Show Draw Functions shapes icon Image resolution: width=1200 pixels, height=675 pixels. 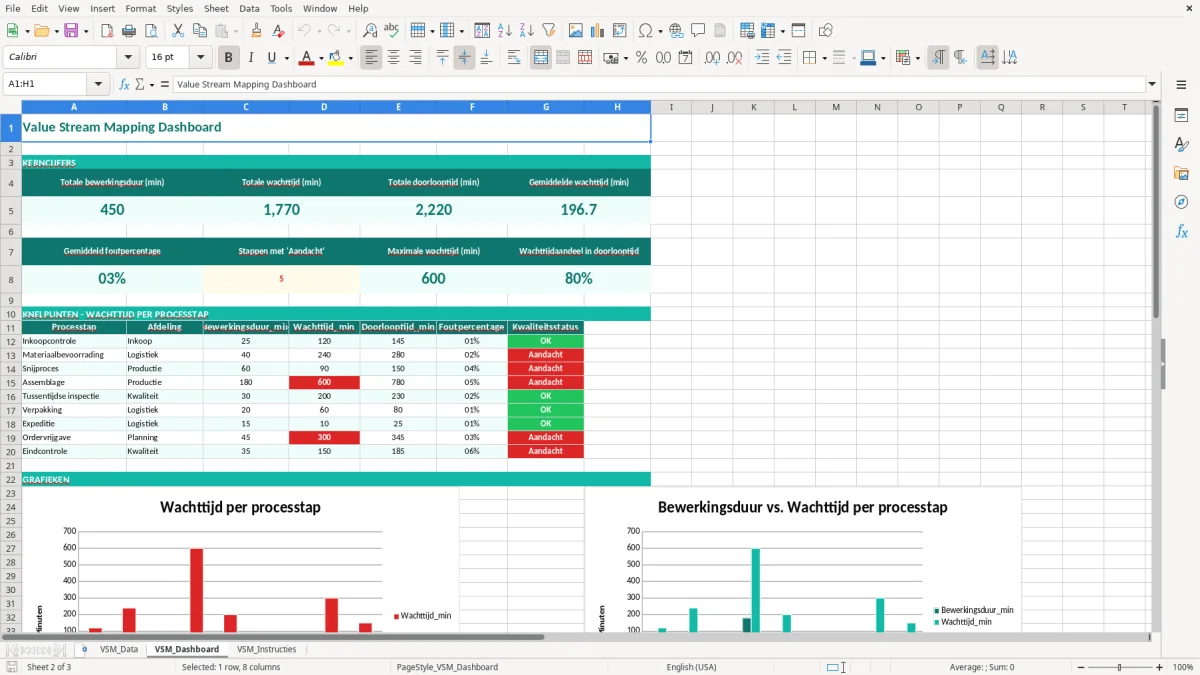(x=826, y=31)
